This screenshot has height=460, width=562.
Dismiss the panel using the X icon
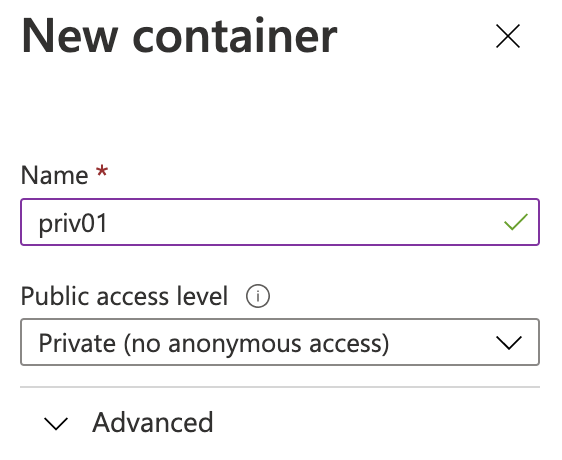[508, 36]
